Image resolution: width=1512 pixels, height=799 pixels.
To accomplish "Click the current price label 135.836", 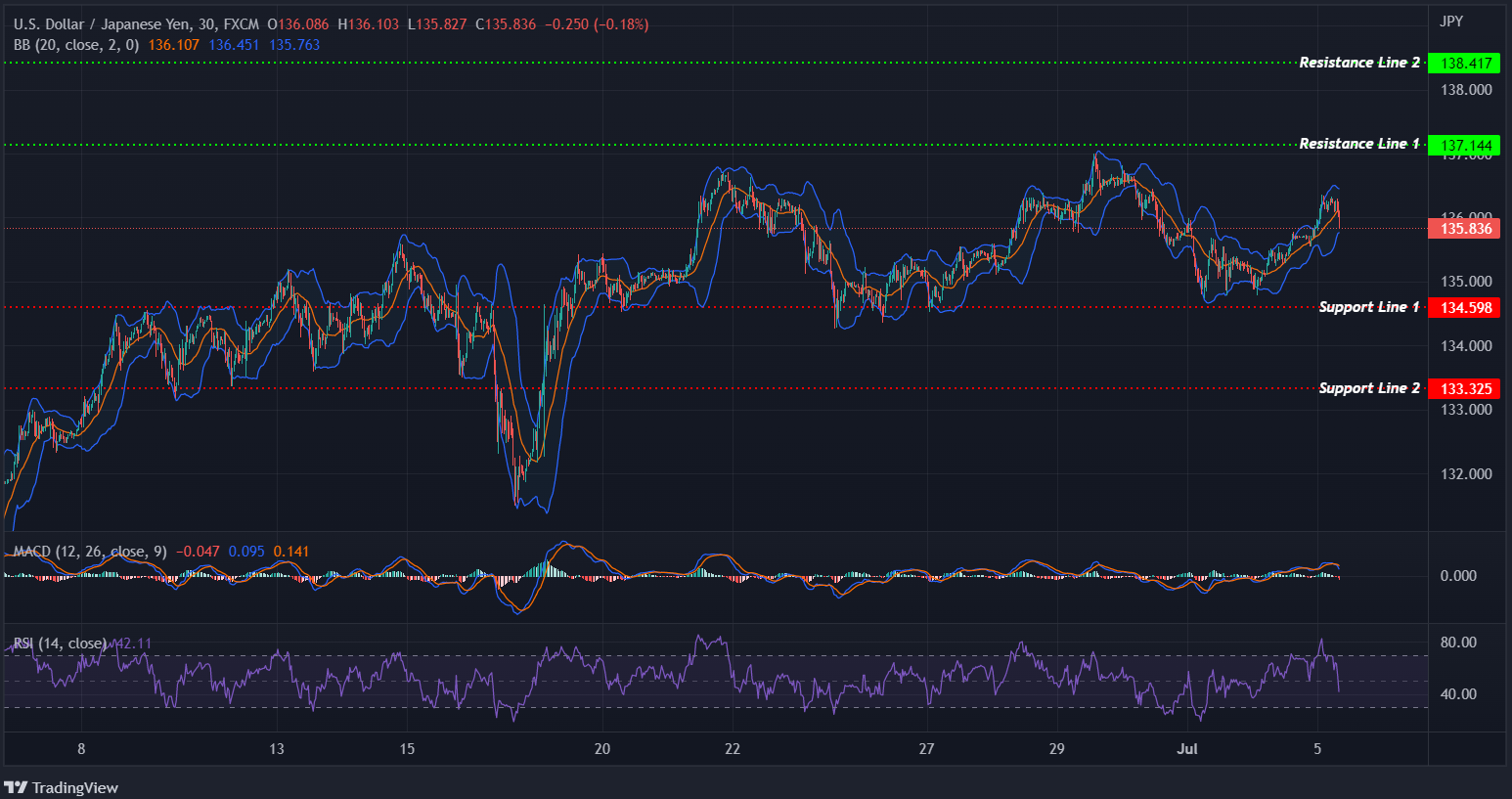I will click(x=1464, y=228).
